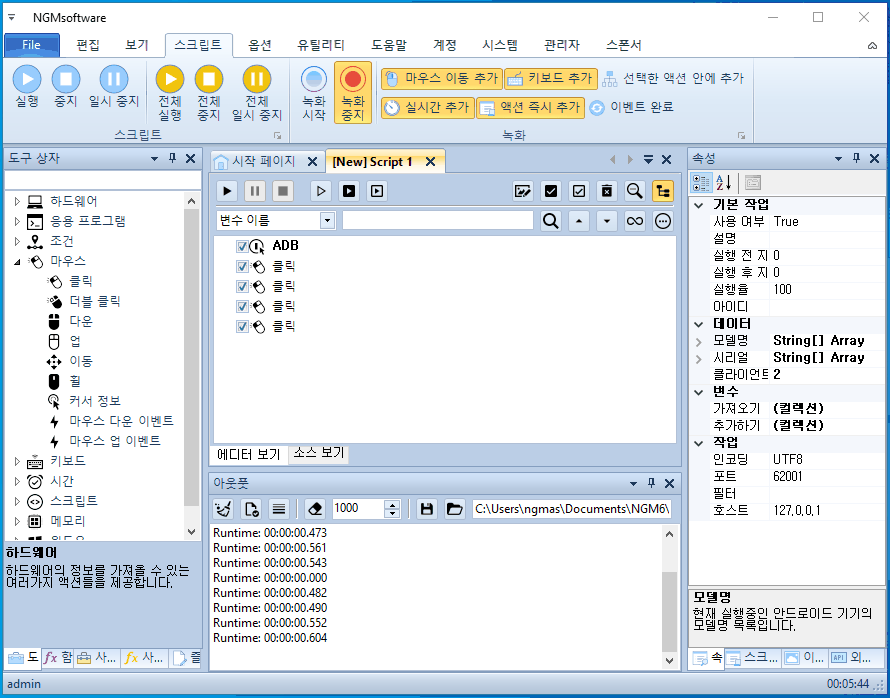Click the ellipsis circle icon in search bar

tap(663, 221)
